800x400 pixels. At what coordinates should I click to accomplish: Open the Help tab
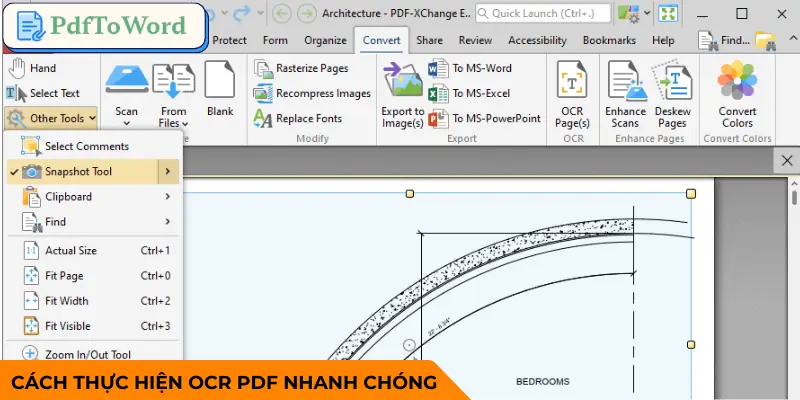coord(663,40)
